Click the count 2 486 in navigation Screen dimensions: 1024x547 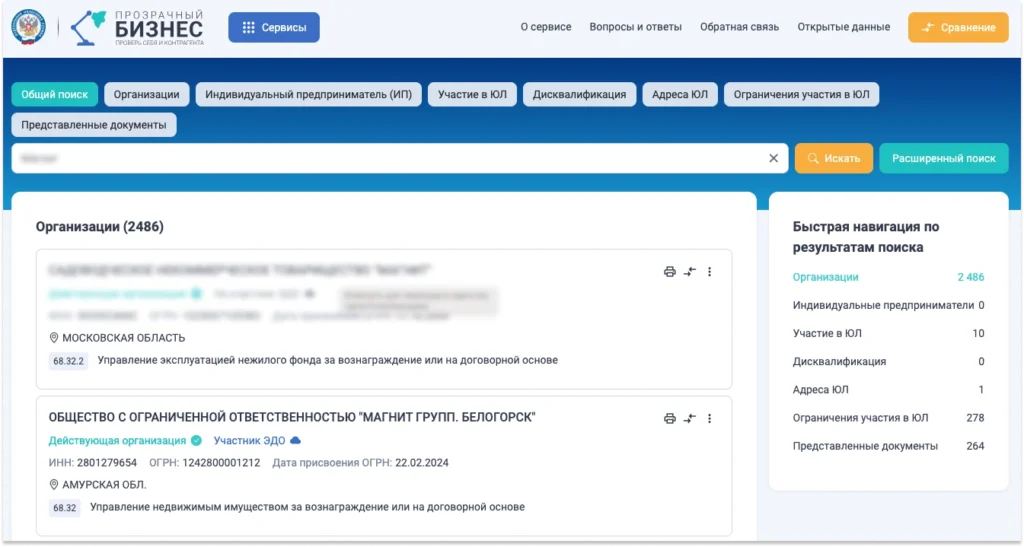coord(970,277)
